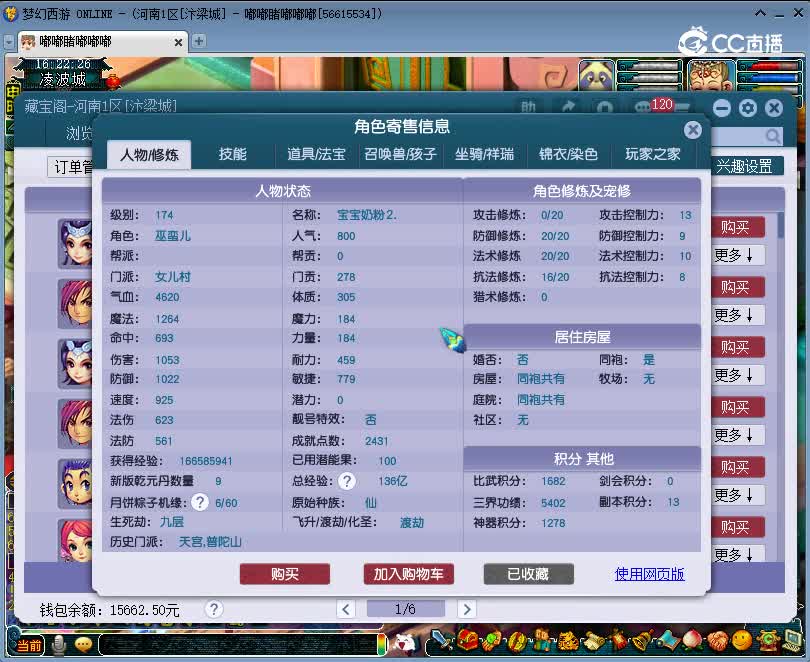Click the tiger pet icon
The width and height of the screenshot is (810, 662).
567,640
